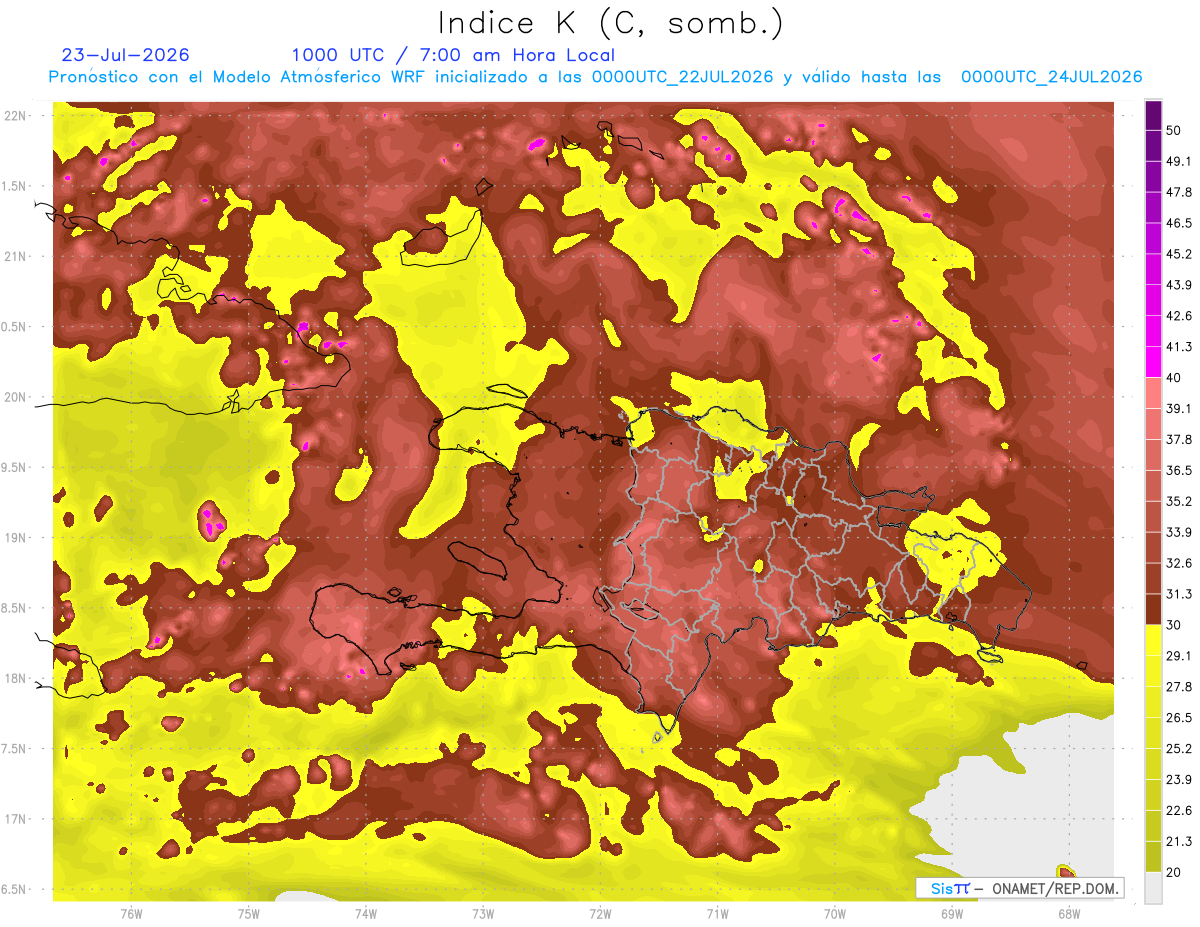Click the title 'Indice K (C, somb.)'

click(610, 22)
